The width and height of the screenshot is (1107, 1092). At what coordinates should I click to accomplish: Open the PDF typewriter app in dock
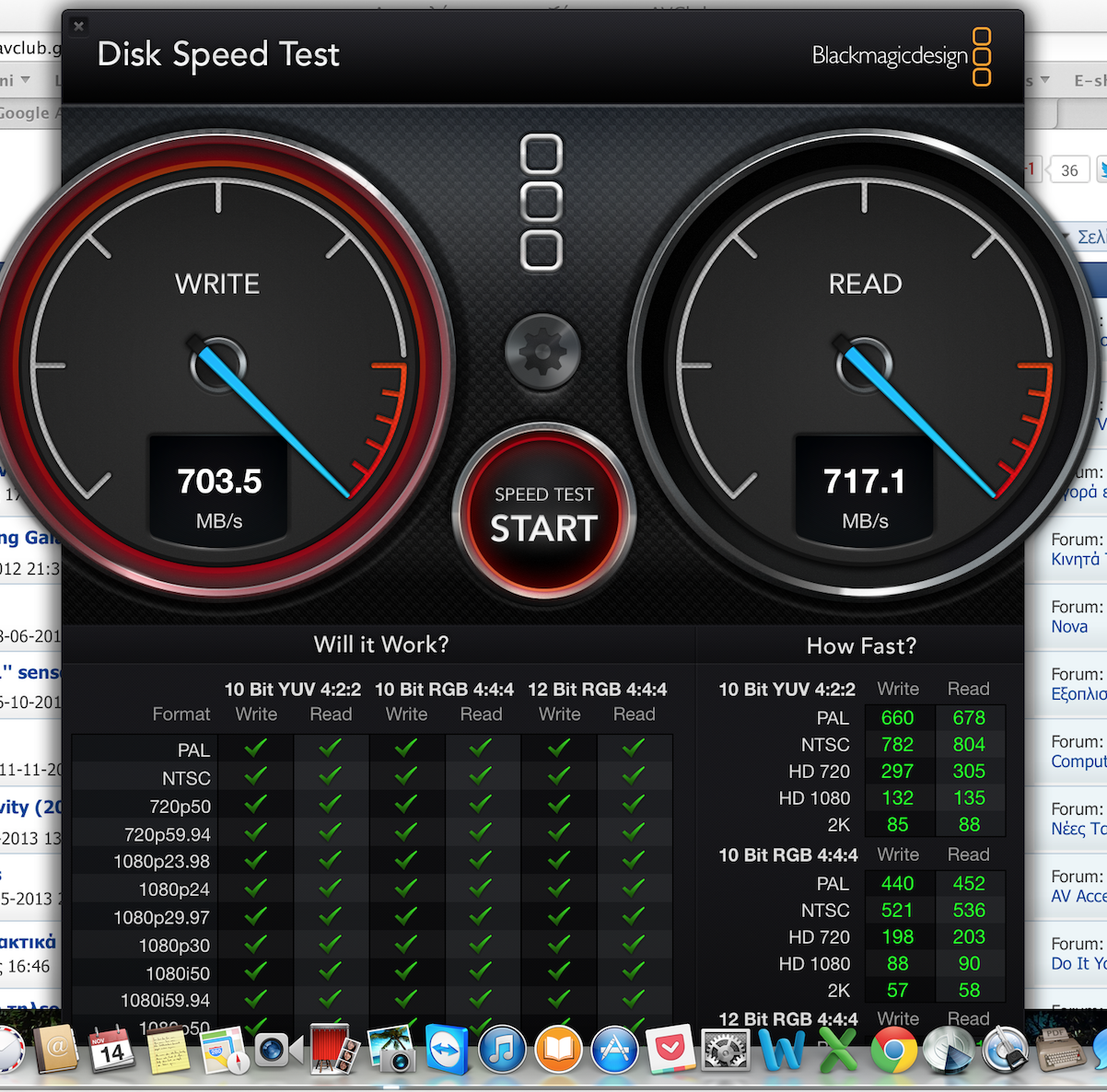(x=1061, y=1051)
